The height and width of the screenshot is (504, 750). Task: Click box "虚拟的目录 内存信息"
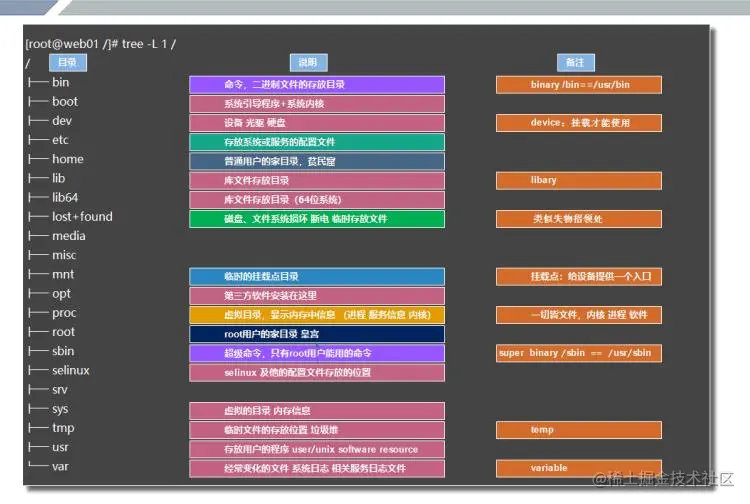[317, 411]
